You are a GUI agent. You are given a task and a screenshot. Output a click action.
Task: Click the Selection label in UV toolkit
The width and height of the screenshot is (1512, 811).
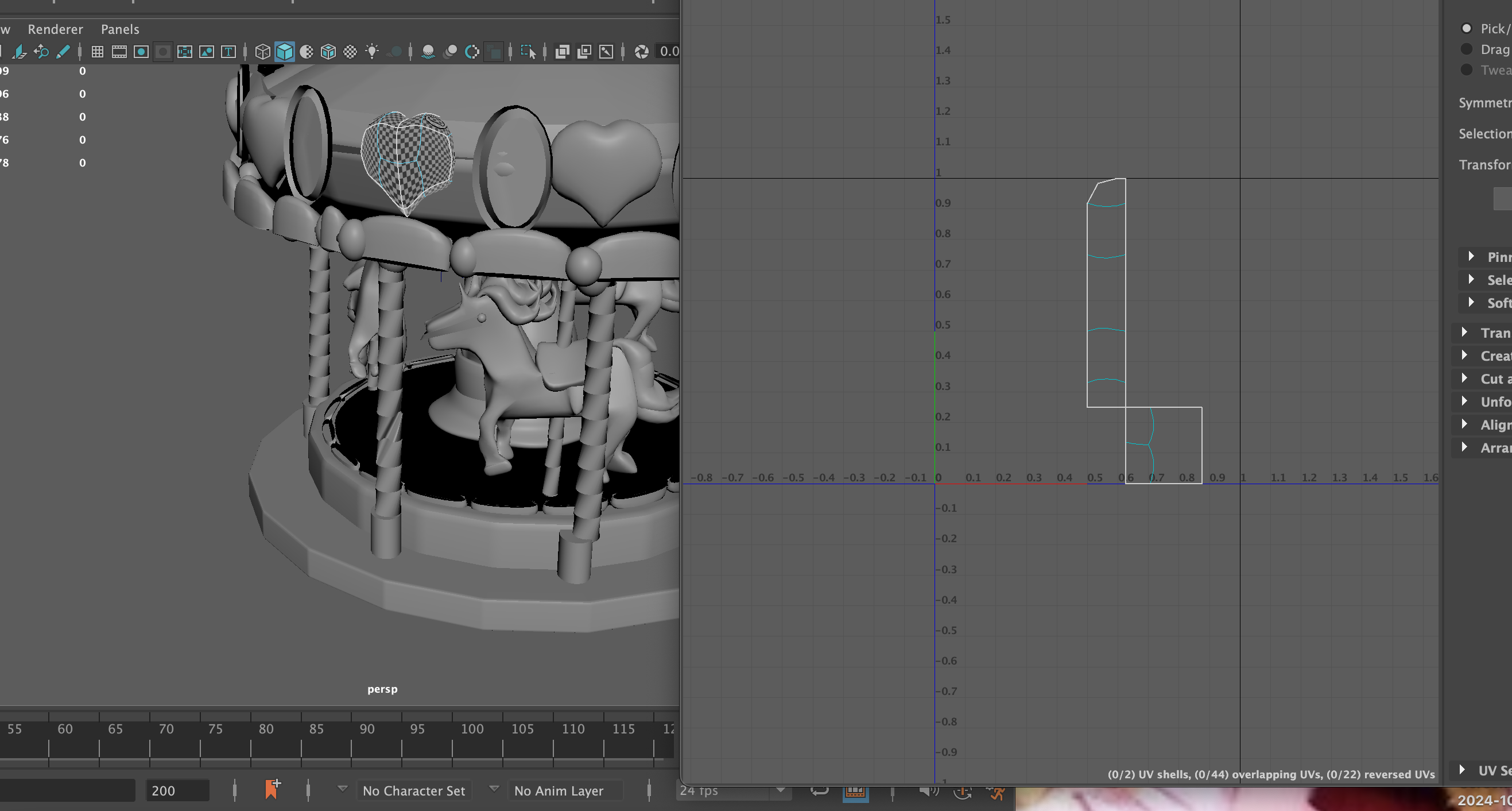point(1485,134)
